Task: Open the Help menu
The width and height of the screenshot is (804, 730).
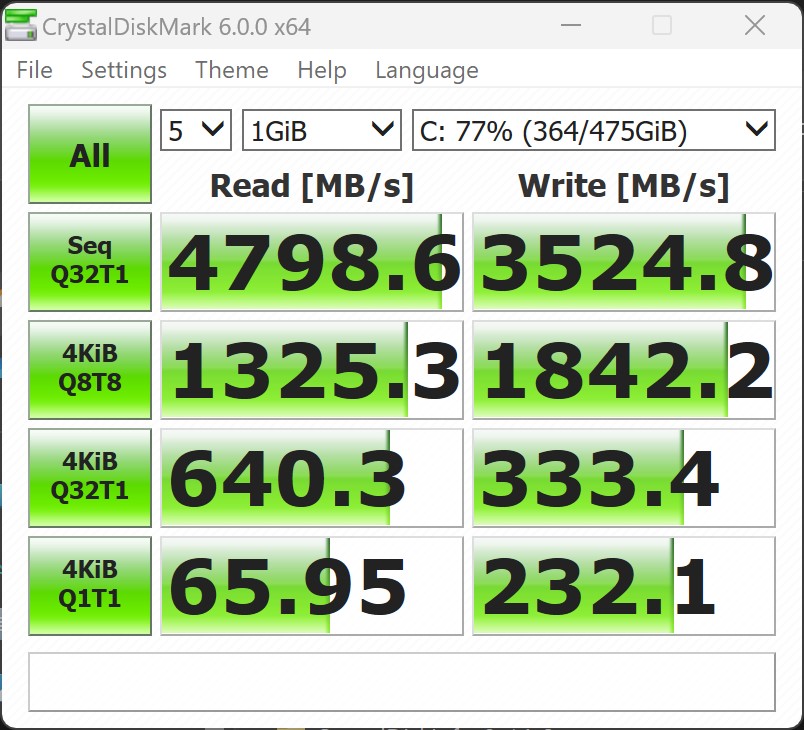Action: [322, 70]
